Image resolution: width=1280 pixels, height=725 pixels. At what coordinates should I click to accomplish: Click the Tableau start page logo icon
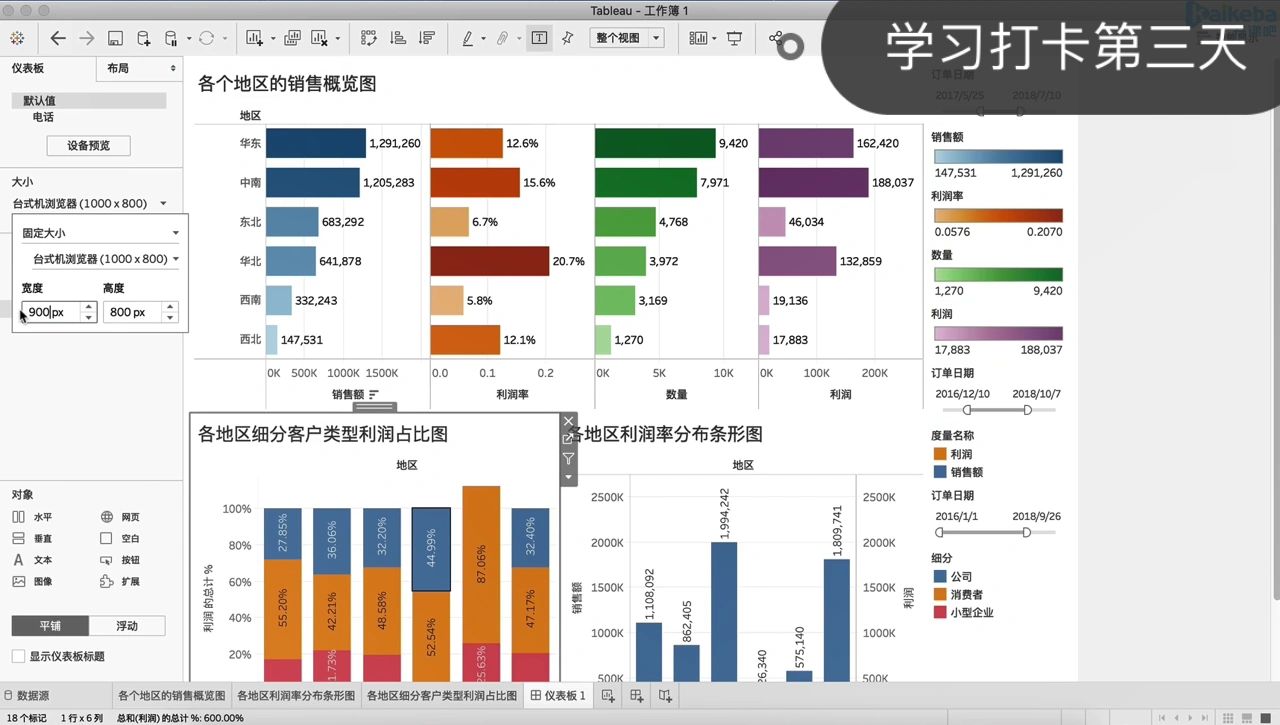pos(17,38)
